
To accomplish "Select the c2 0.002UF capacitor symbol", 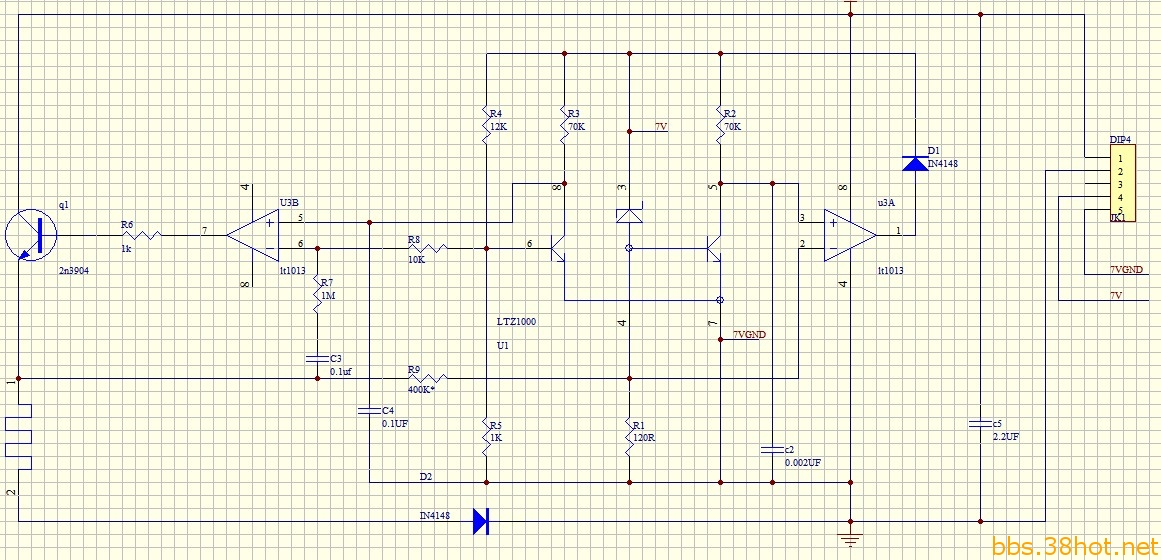I will point(772,450).
